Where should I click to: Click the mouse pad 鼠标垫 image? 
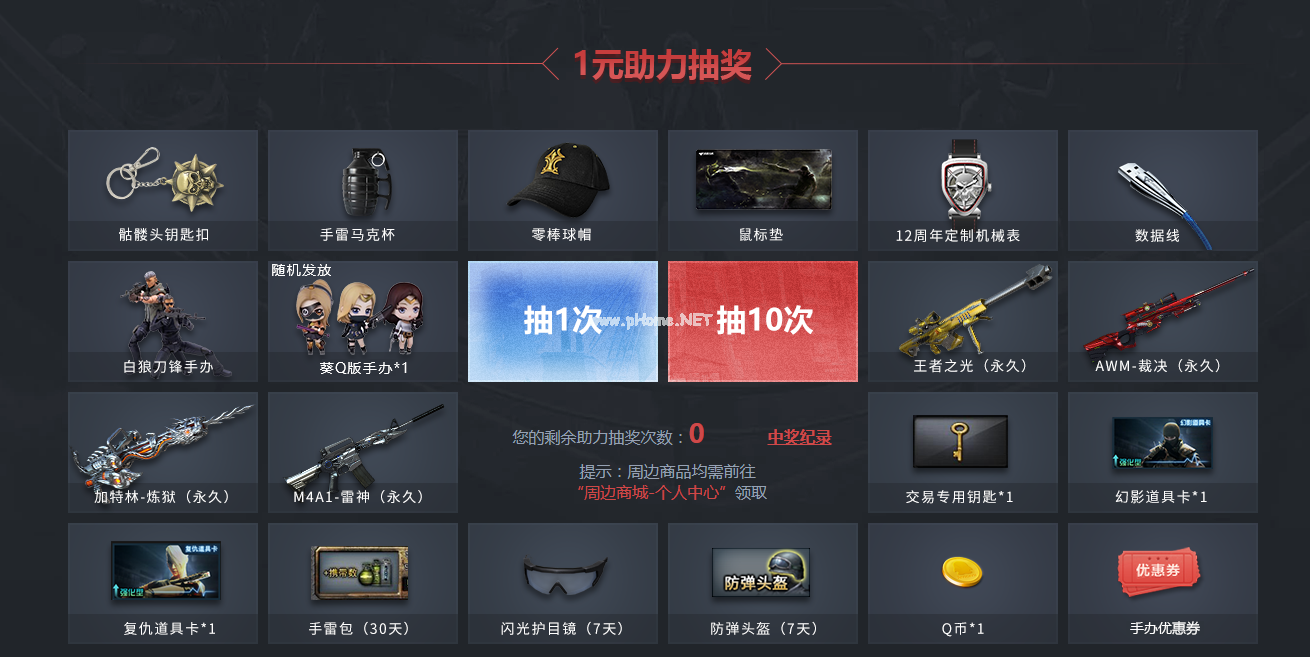coord(764,179)
